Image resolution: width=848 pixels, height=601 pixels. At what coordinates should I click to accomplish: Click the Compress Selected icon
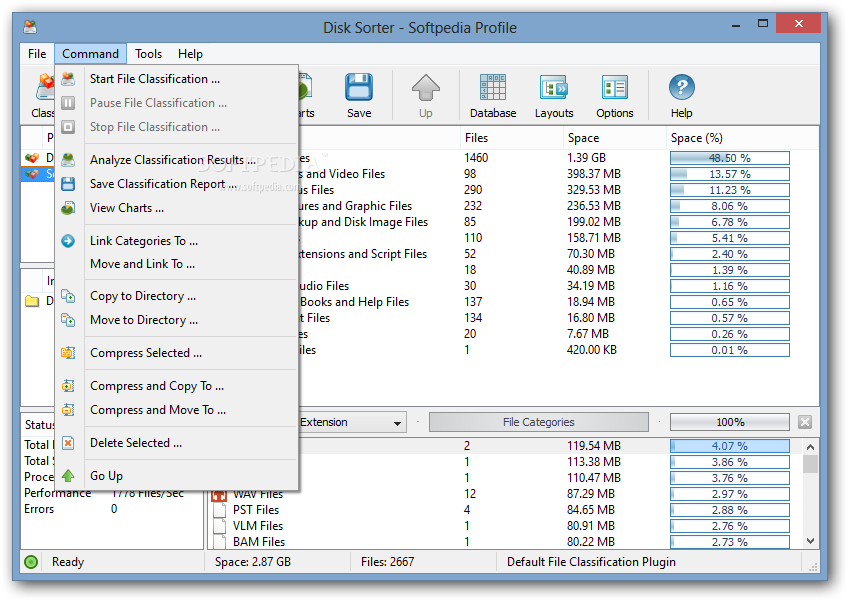click(68, 353)
